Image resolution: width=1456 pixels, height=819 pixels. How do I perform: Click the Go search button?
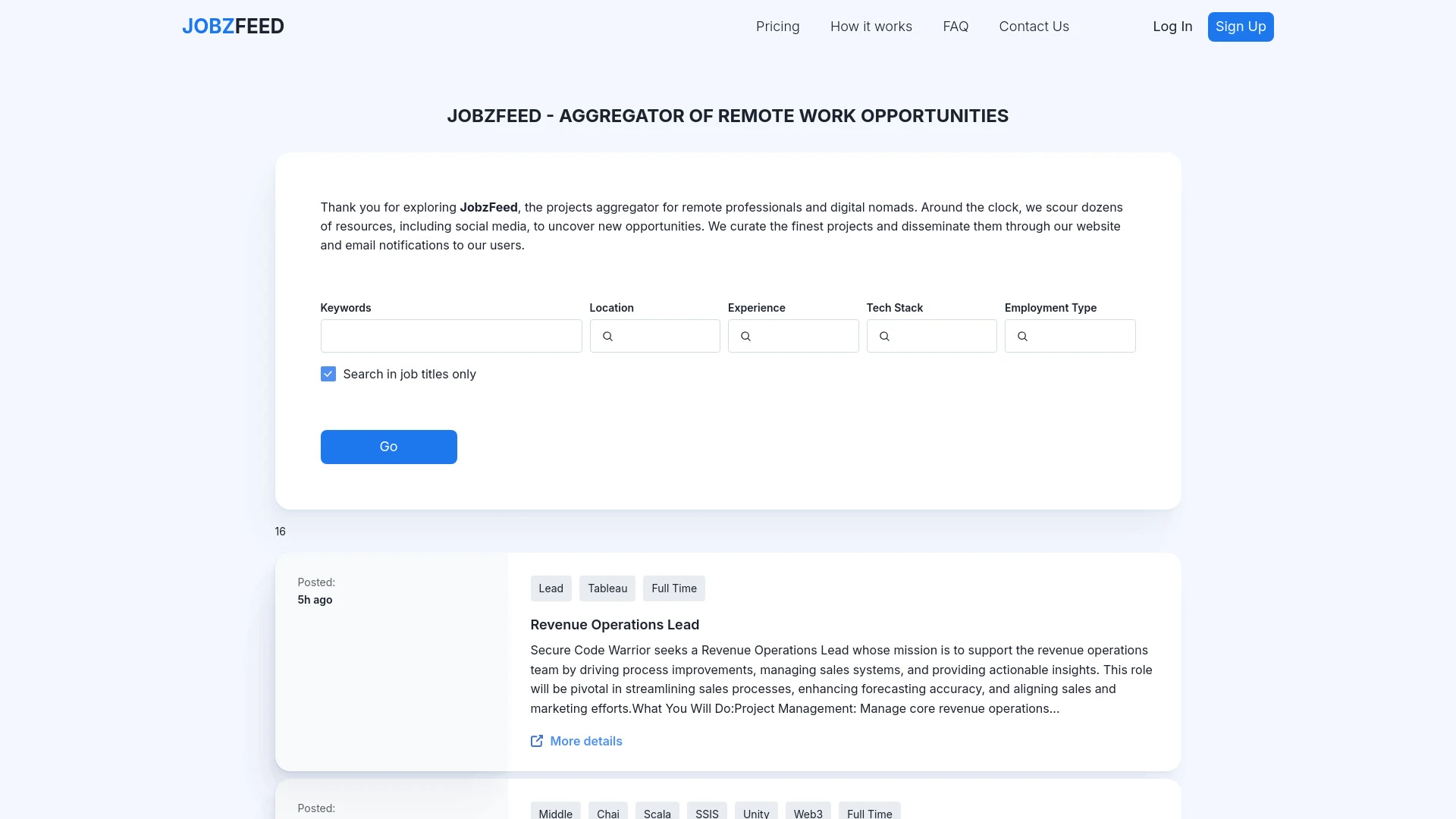click(x=388, y=447)
